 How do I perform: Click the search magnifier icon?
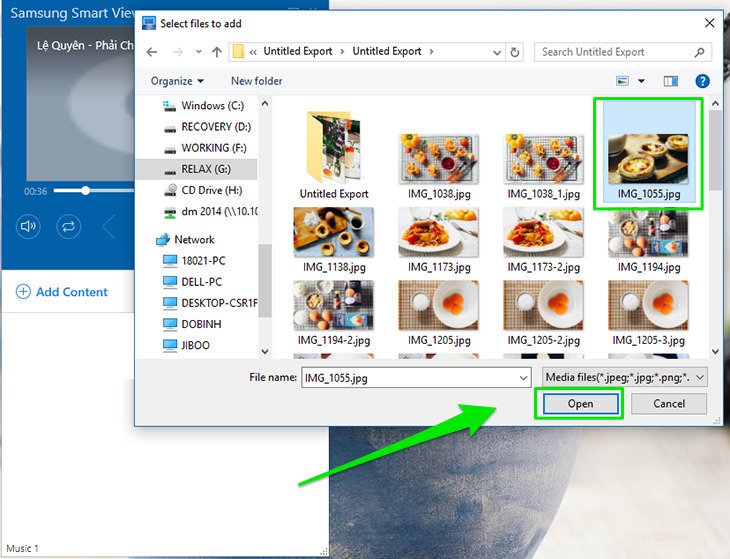tap(700, 52)
